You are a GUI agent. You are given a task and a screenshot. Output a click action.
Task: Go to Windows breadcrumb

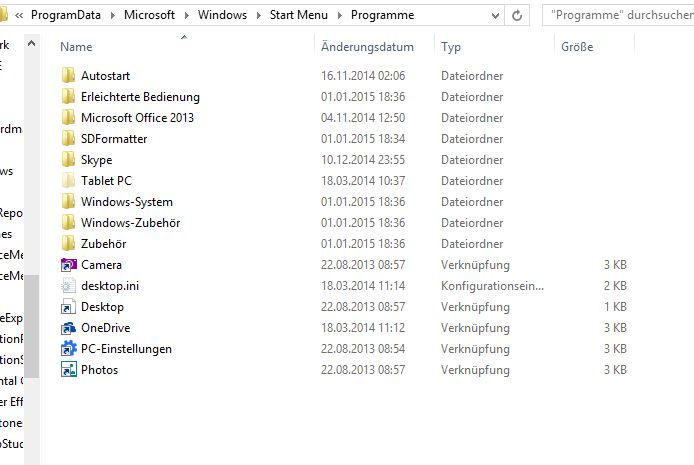[222, 15]
